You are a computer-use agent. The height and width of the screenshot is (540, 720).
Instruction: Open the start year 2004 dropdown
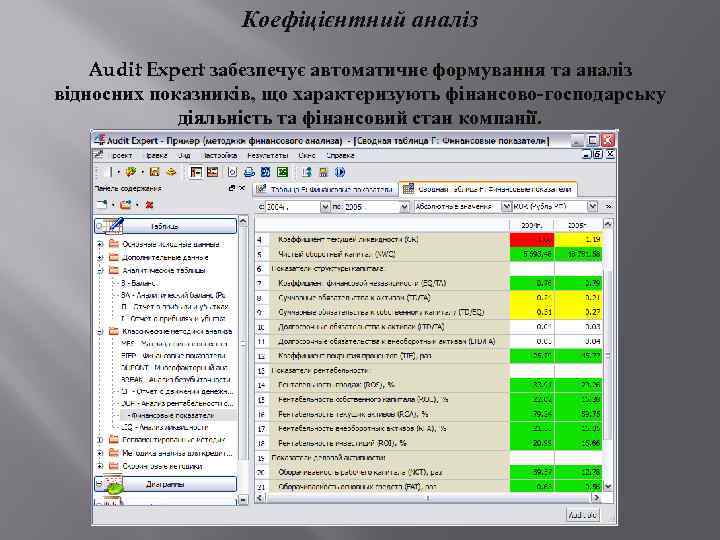[325, 207]
